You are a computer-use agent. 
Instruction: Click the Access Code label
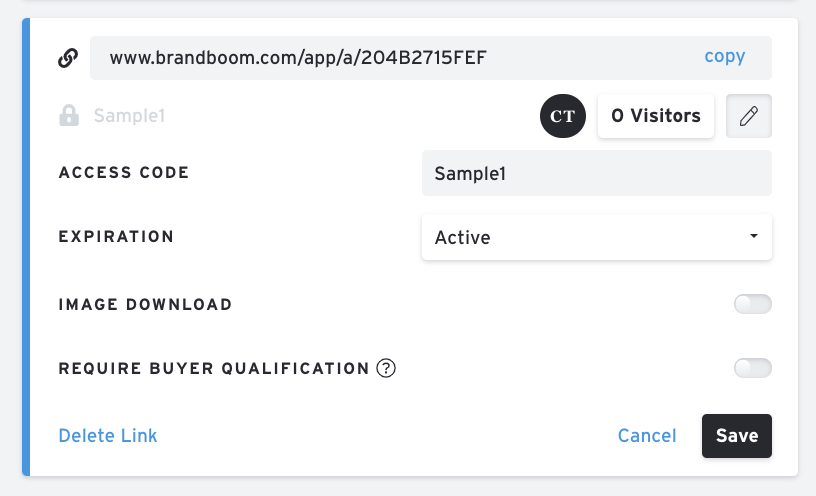click(124, 172)
